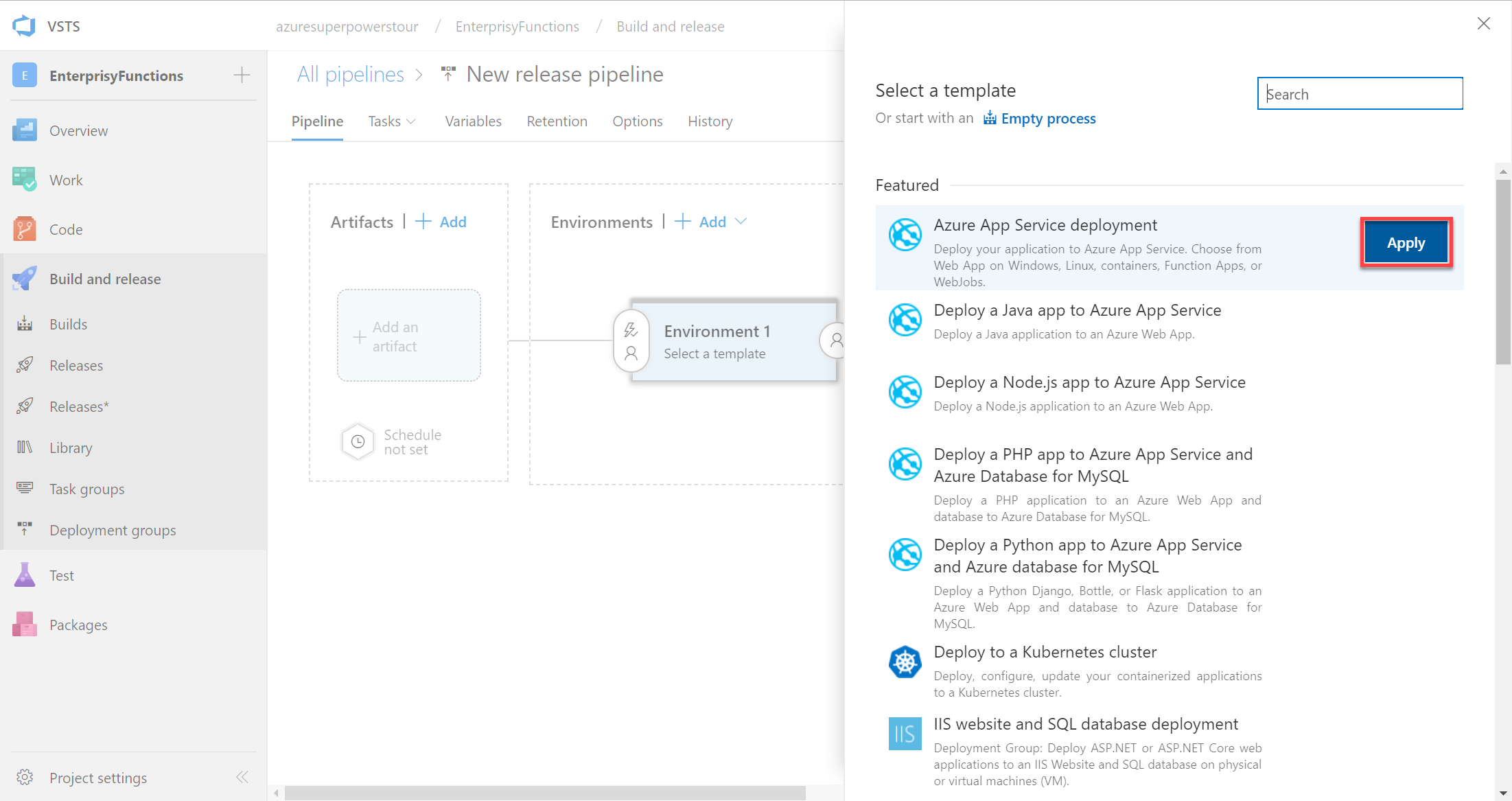This screenshot has width=1512, height=801.
Task: Close the template selection panel
Action: tap(1484, 24)
